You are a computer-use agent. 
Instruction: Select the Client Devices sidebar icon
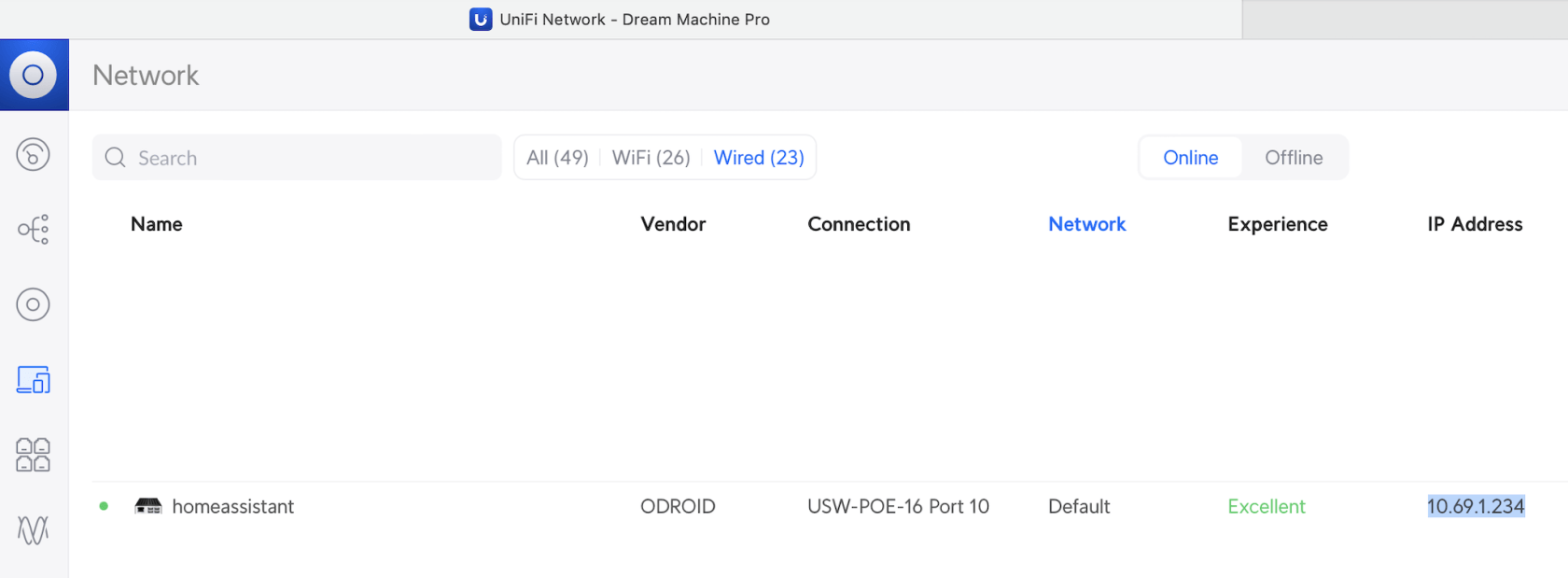click(34, 379)
